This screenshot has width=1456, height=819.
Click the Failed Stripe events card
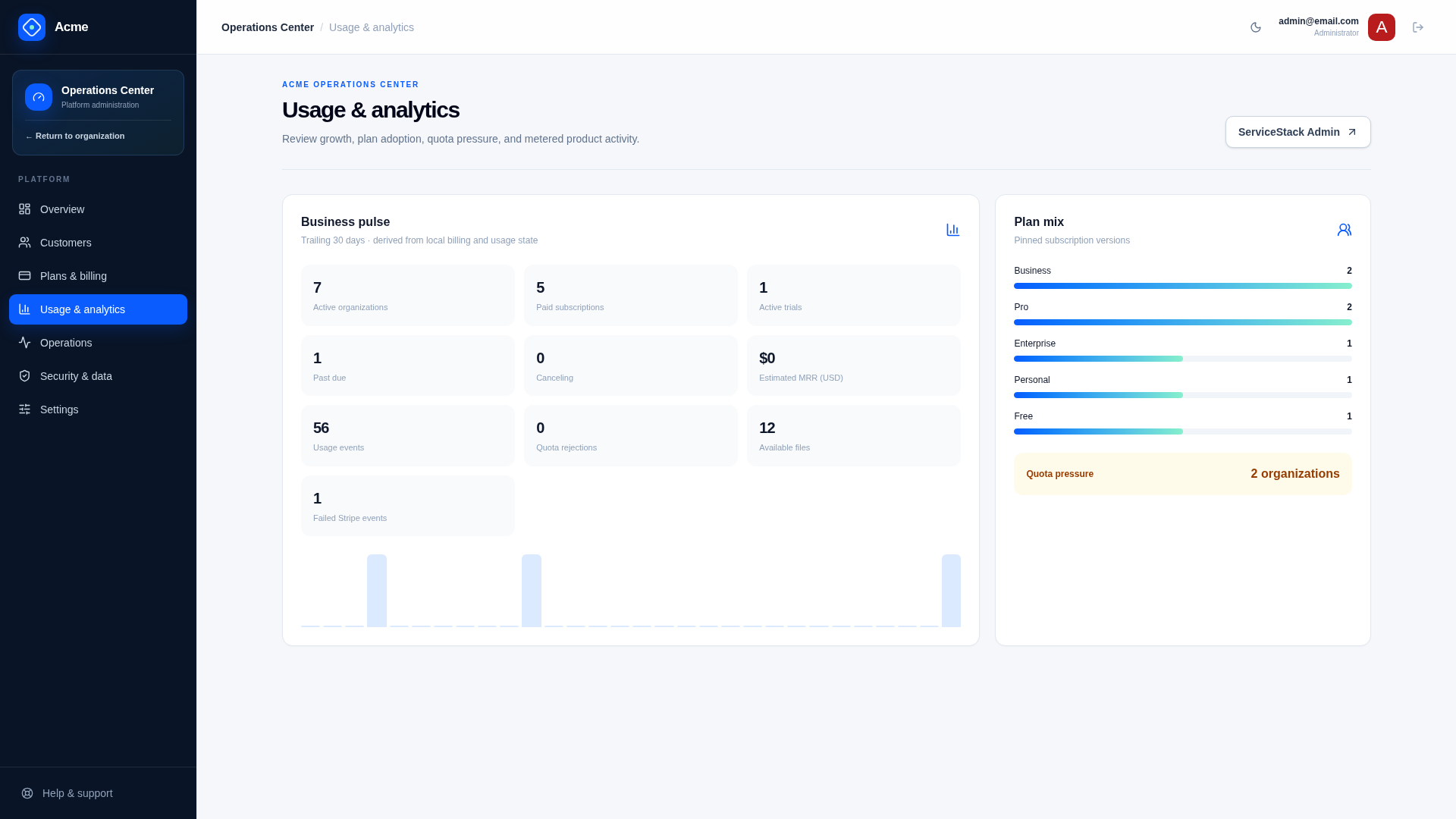click(408, 506)
